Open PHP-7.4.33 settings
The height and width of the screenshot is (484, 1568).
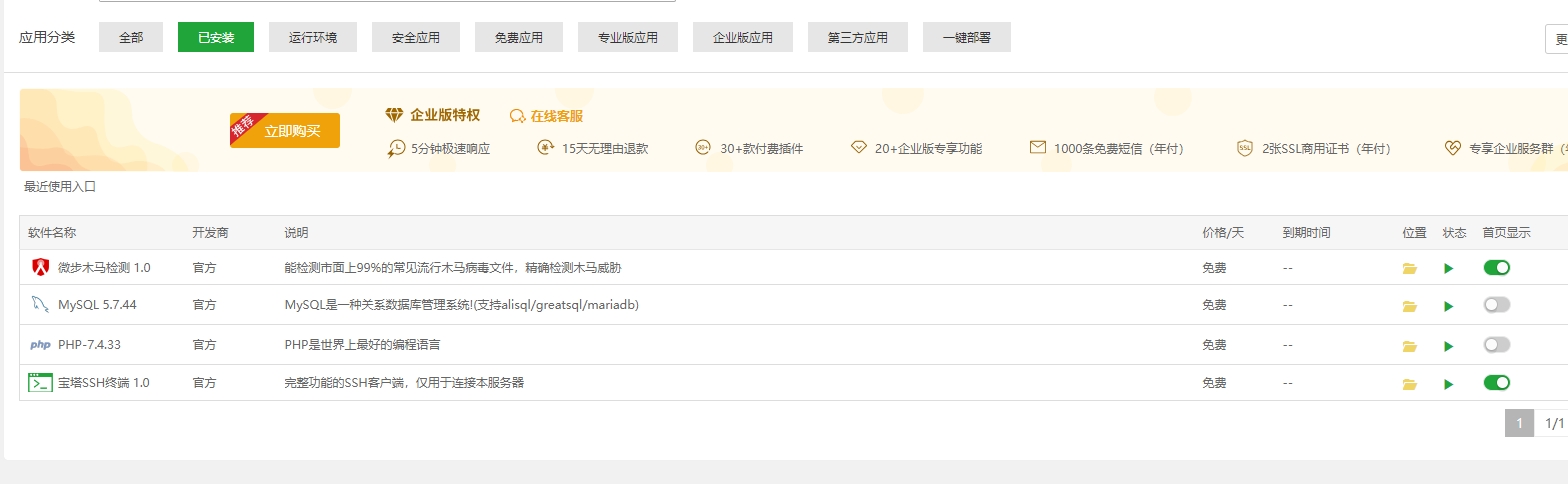[89, 344]
